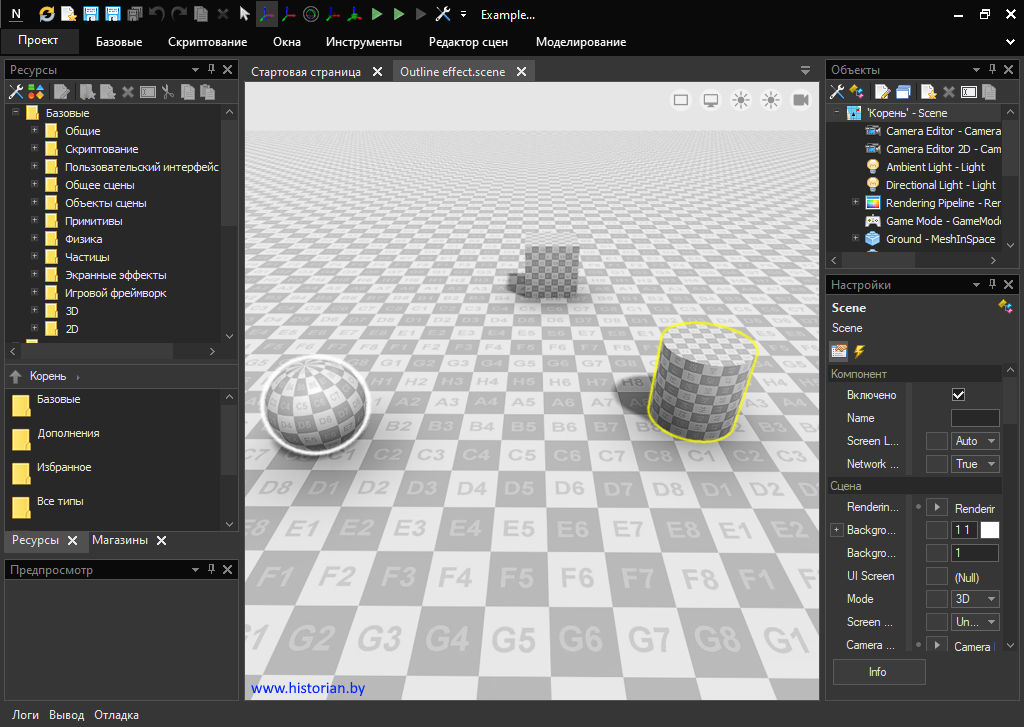This screenshot has width=1024, height=727.
Task: Click the white Background color swatch
Action: click(989, 530)
